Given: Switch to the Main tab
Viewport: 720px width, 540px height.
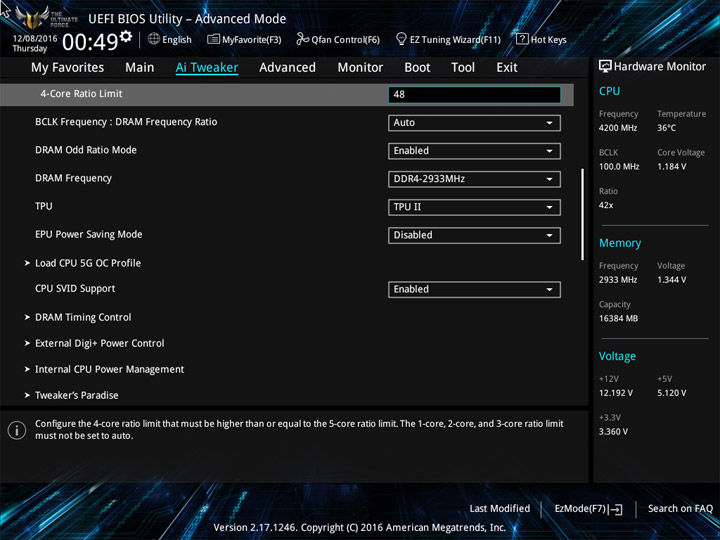Looking at the screenshot, I should pyautogui.click(x=140, y=68).
